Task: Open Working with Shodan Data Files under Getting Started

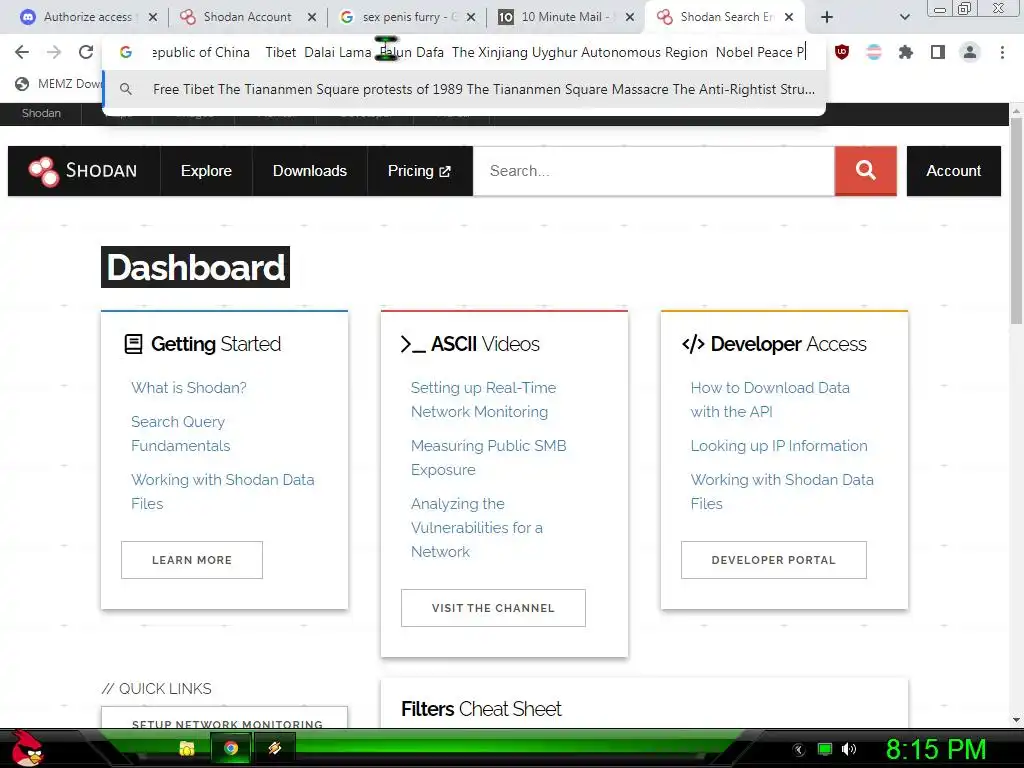Action: pyautogui.click(x=223, y=491)
